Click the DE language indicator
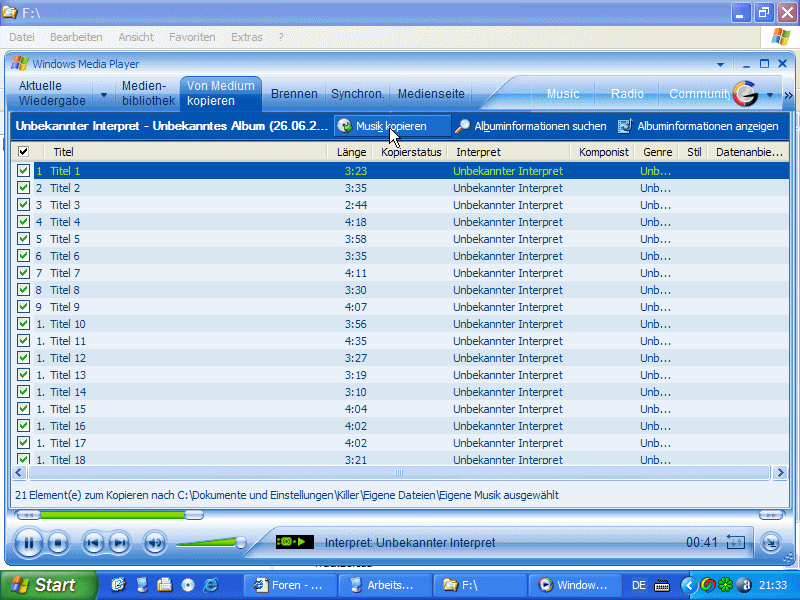This screenshot has width=800, height=600. pos(639,585)
